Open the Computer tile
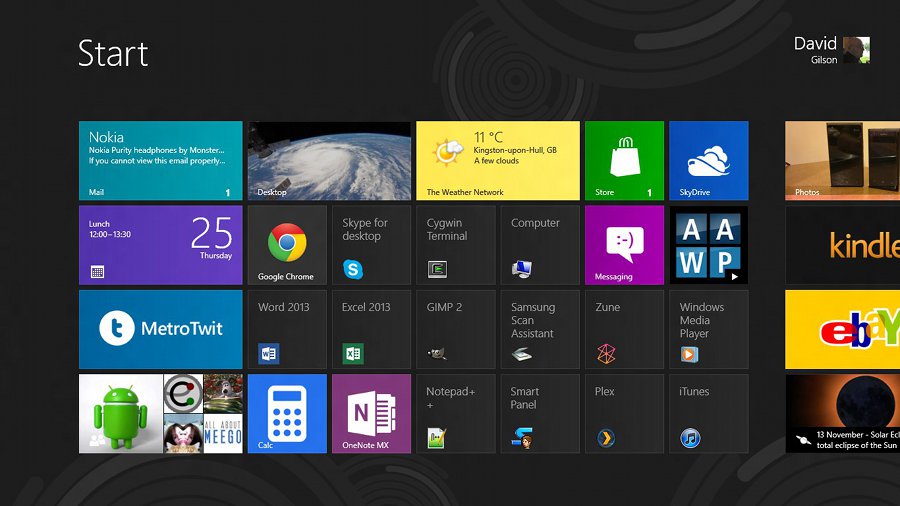 point(540,245)
